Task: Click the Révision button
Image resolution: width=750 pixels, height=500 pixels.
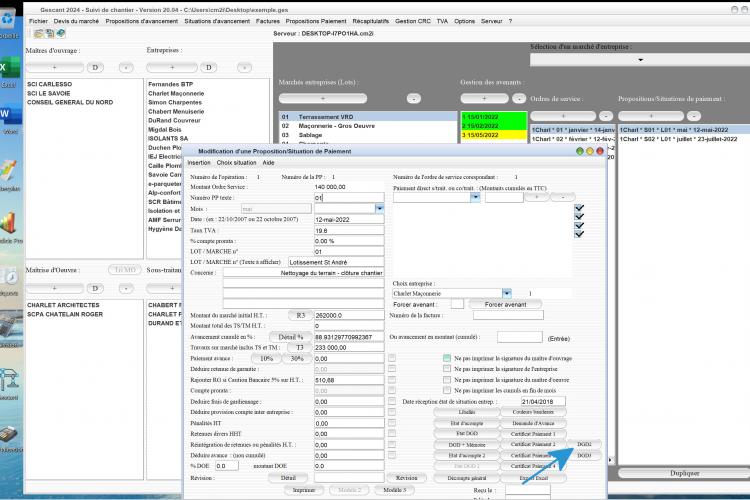Action: point(407,478)
